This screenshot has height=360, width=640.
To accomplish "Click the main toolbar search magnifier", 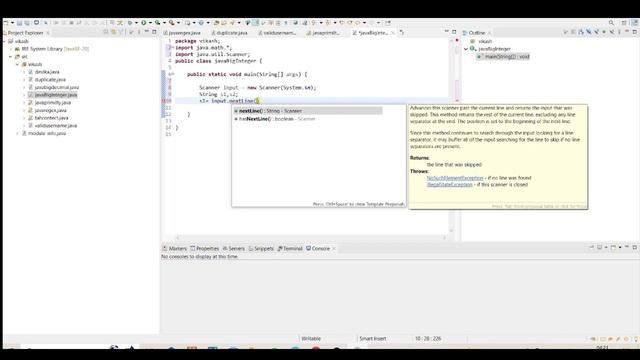I will pos(611,23).
